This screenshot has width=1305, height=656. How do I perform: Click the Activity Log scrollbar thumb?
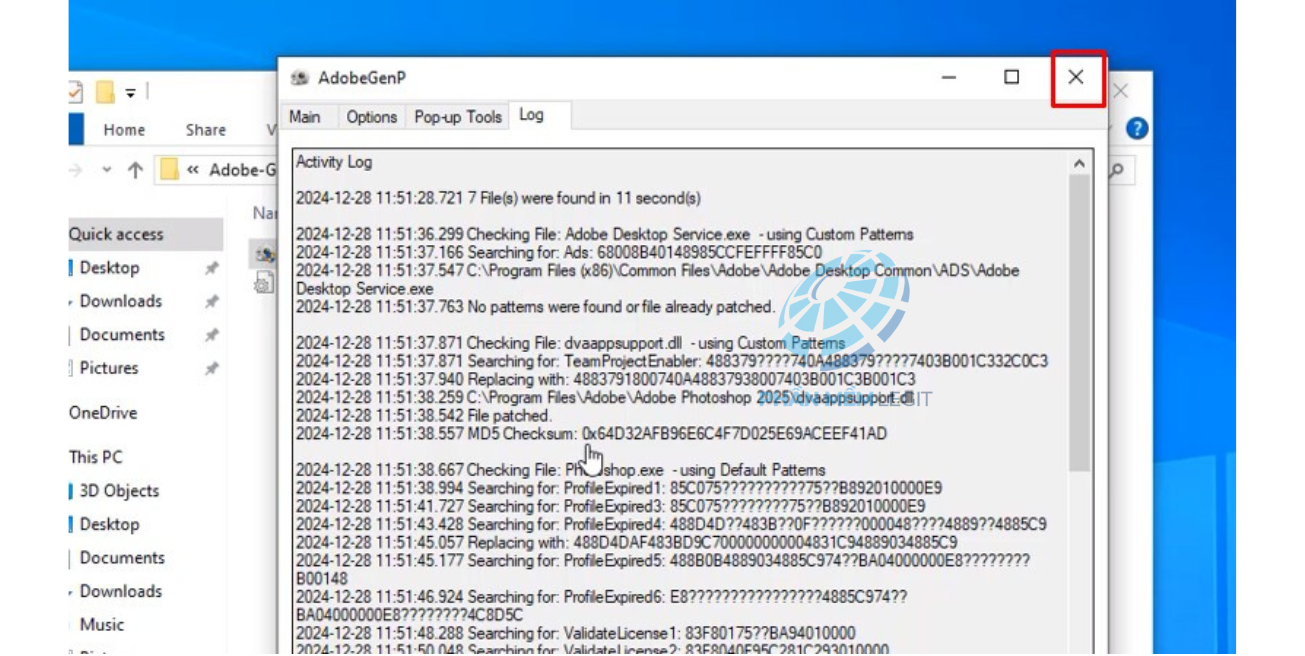(x=1079, y=322)
